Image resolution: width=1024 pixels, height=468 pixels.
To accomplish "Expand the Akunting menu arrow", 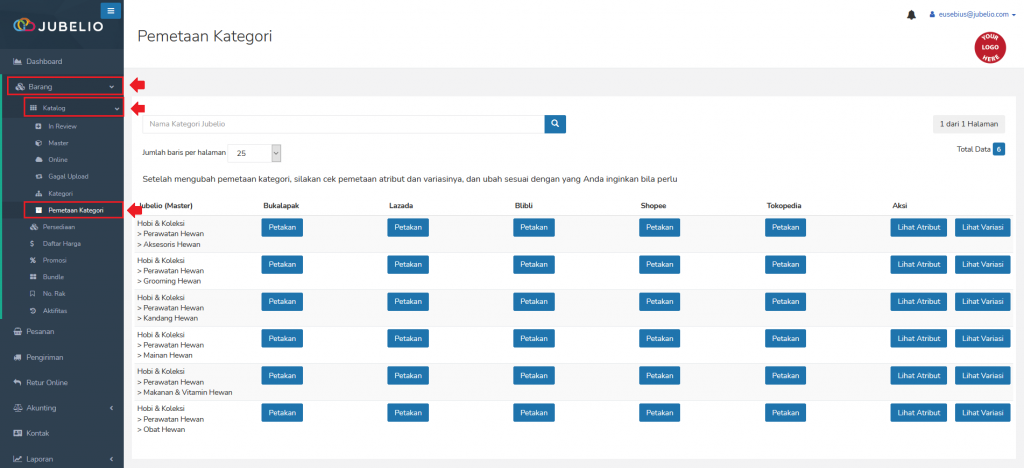I will click(112, 408).
